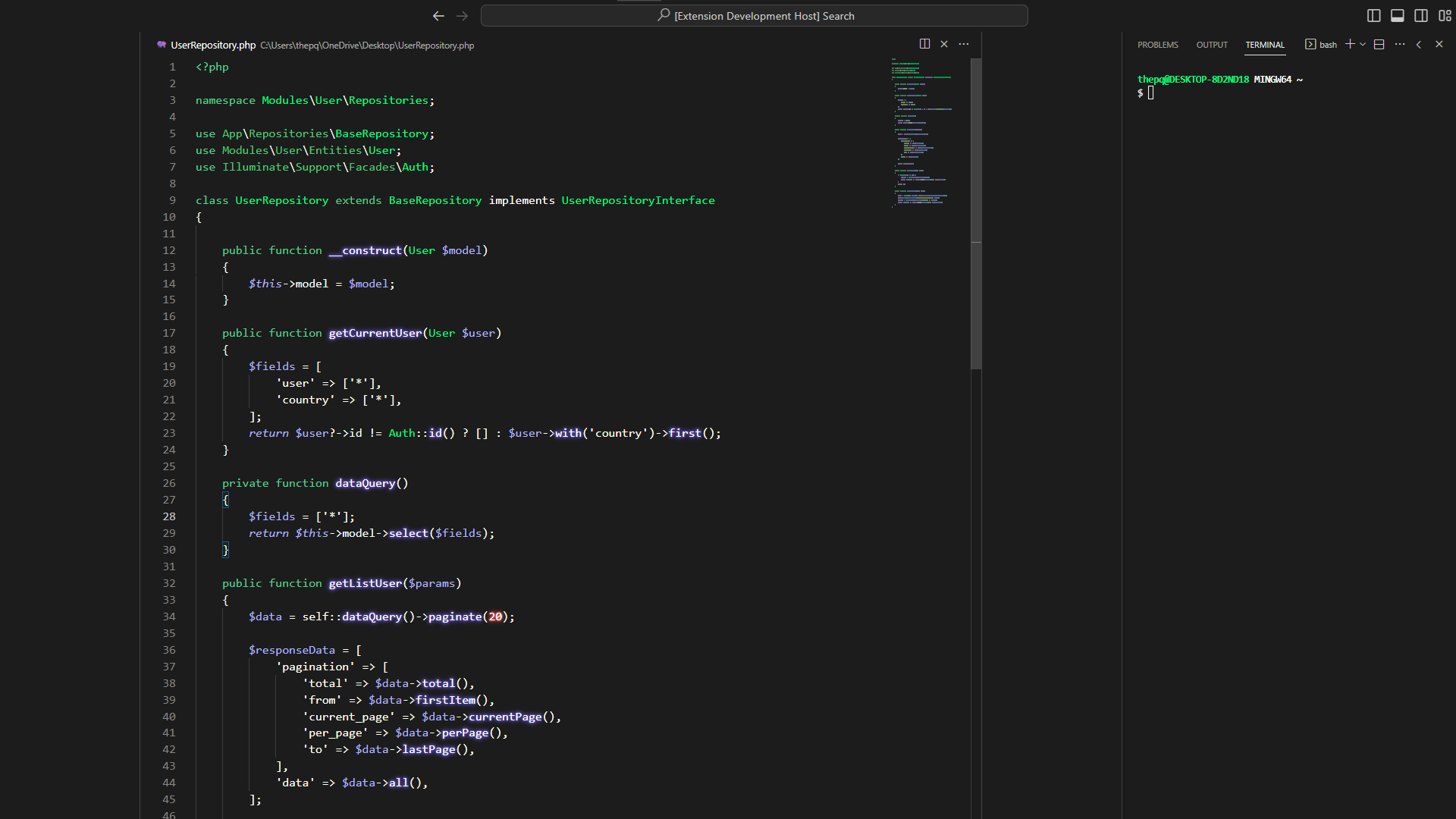The height and width of the screenshot is (819, 1456).
Task: Click the $responseData variable
Action: point(291,650)
